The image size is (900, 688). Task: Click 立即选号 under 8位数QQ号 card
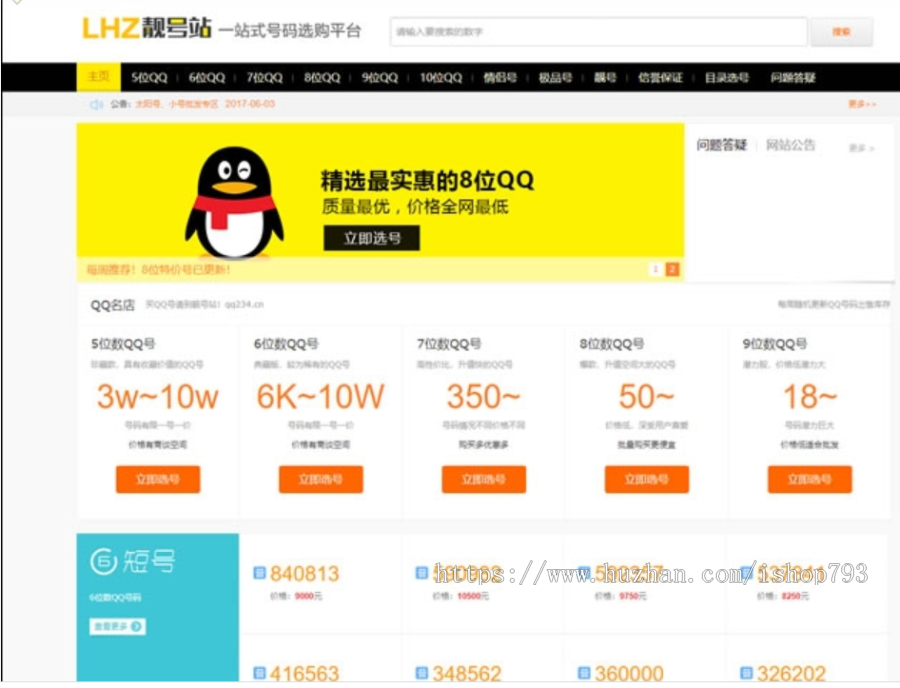647,479
